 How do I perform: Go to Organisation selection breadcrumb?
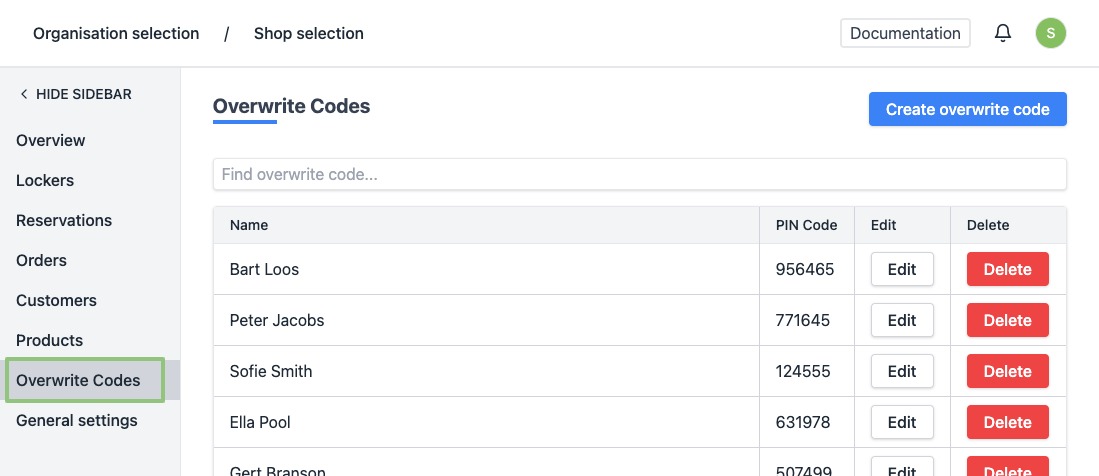116,33
